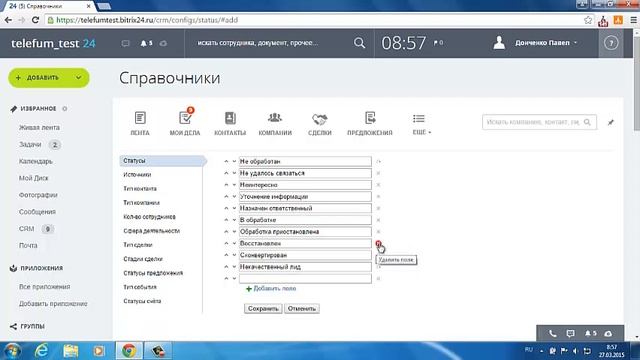
Task: Open Задачи in sidebar
Action: (30, 144)
